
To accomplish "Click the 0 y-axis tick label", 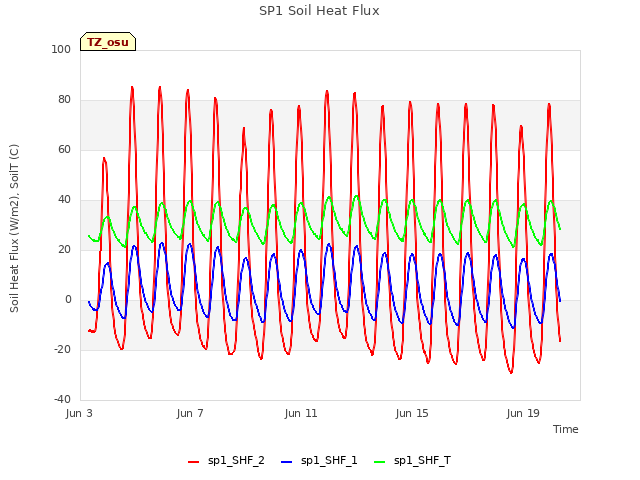I will (x=68, y=300).
